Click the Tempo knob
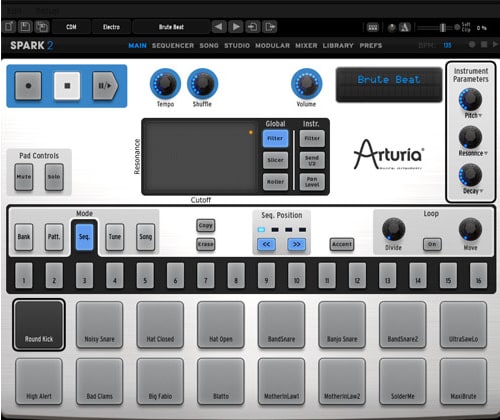Viewport: 500px width, 420px height. (165, 84)
